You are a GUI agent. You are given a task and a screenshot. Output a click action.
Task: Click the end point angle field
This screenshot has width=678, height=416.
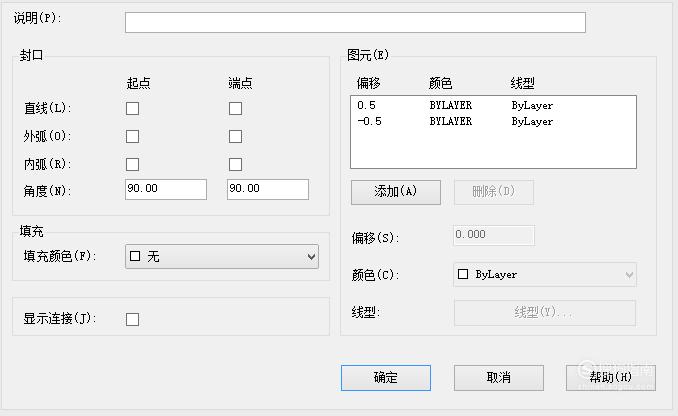point(268,189)
